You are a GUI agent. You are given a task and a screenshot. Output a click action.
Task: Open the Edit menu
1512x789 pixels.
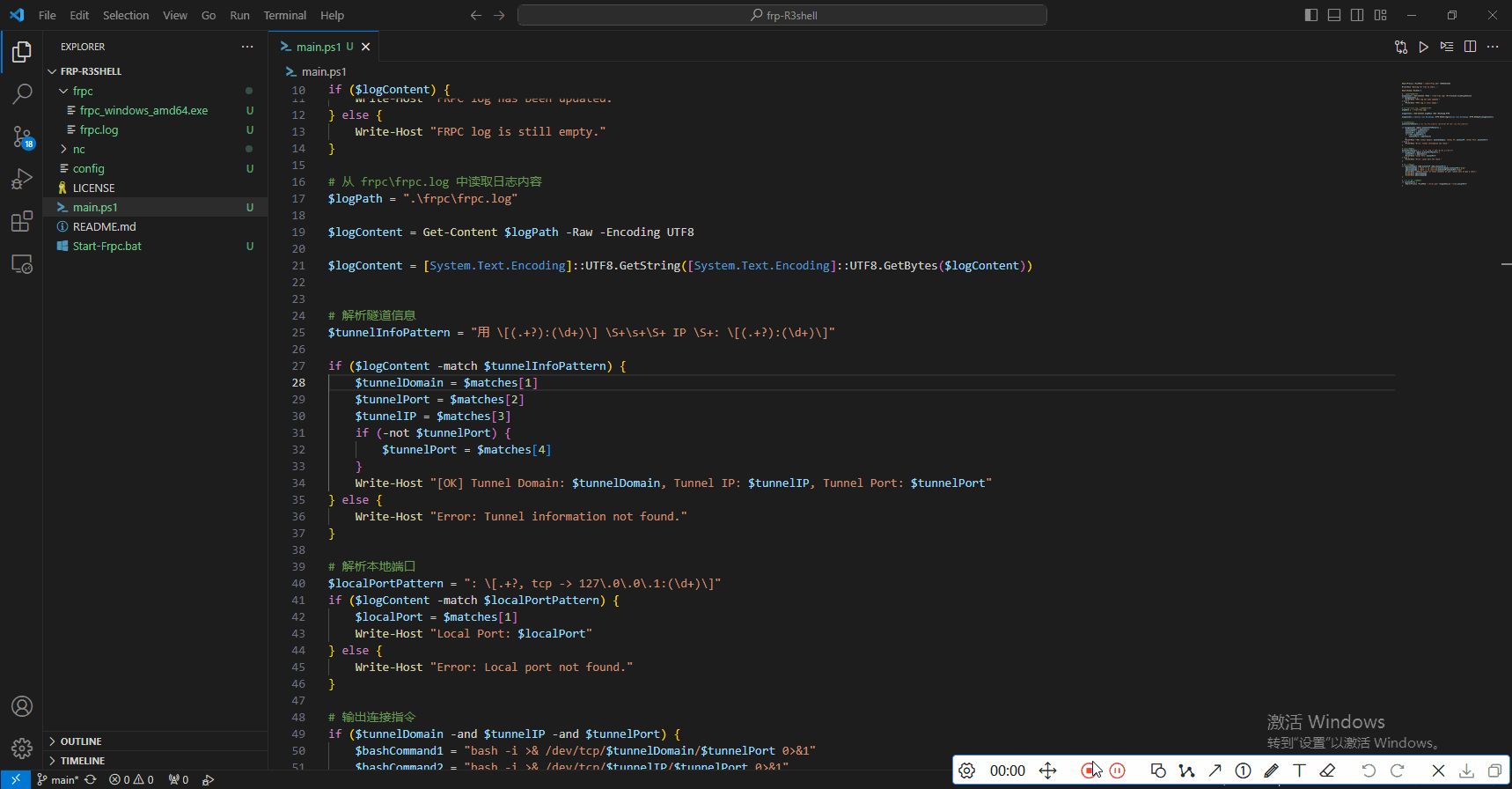(x=79, y=15)
